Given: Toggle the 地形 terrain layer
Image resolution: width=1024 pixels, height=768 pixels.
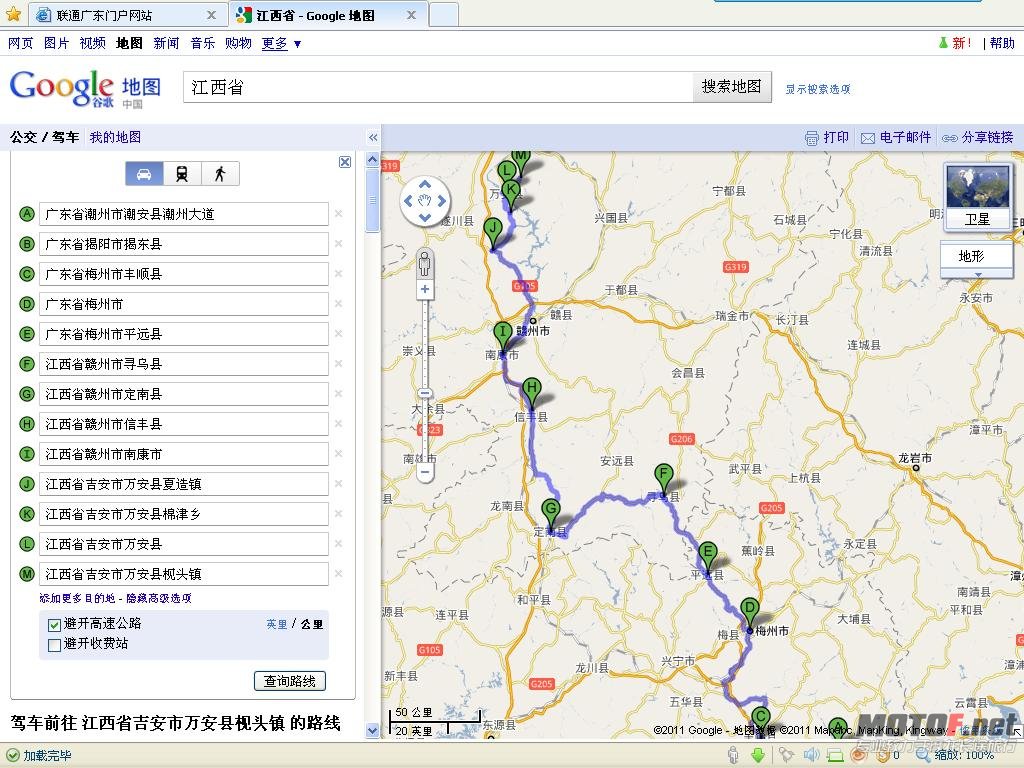Looking at the screenshot, I should coord(975,257).
